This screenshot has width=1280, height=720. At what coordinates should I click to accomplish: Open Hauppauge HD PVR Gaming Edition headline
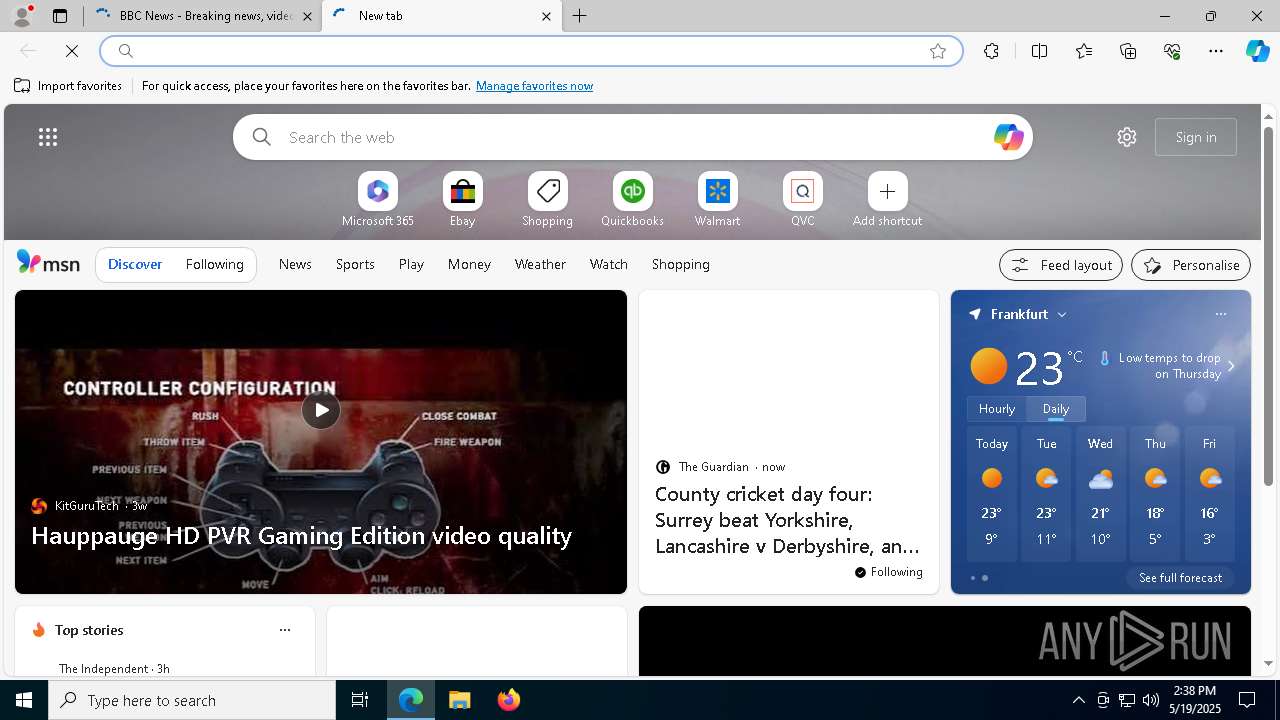click(302, 536)
